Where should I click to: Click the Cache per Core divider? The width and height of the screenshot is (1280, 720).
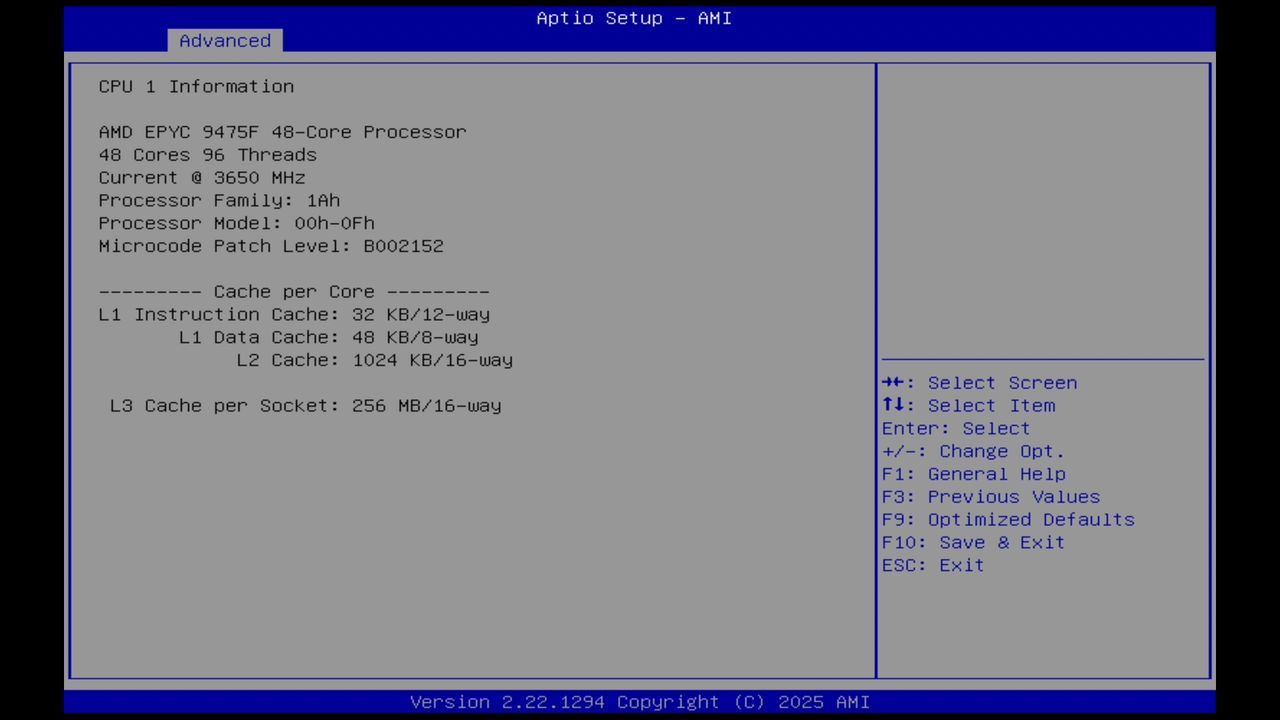pyautogui.click(x=293, y=291)
